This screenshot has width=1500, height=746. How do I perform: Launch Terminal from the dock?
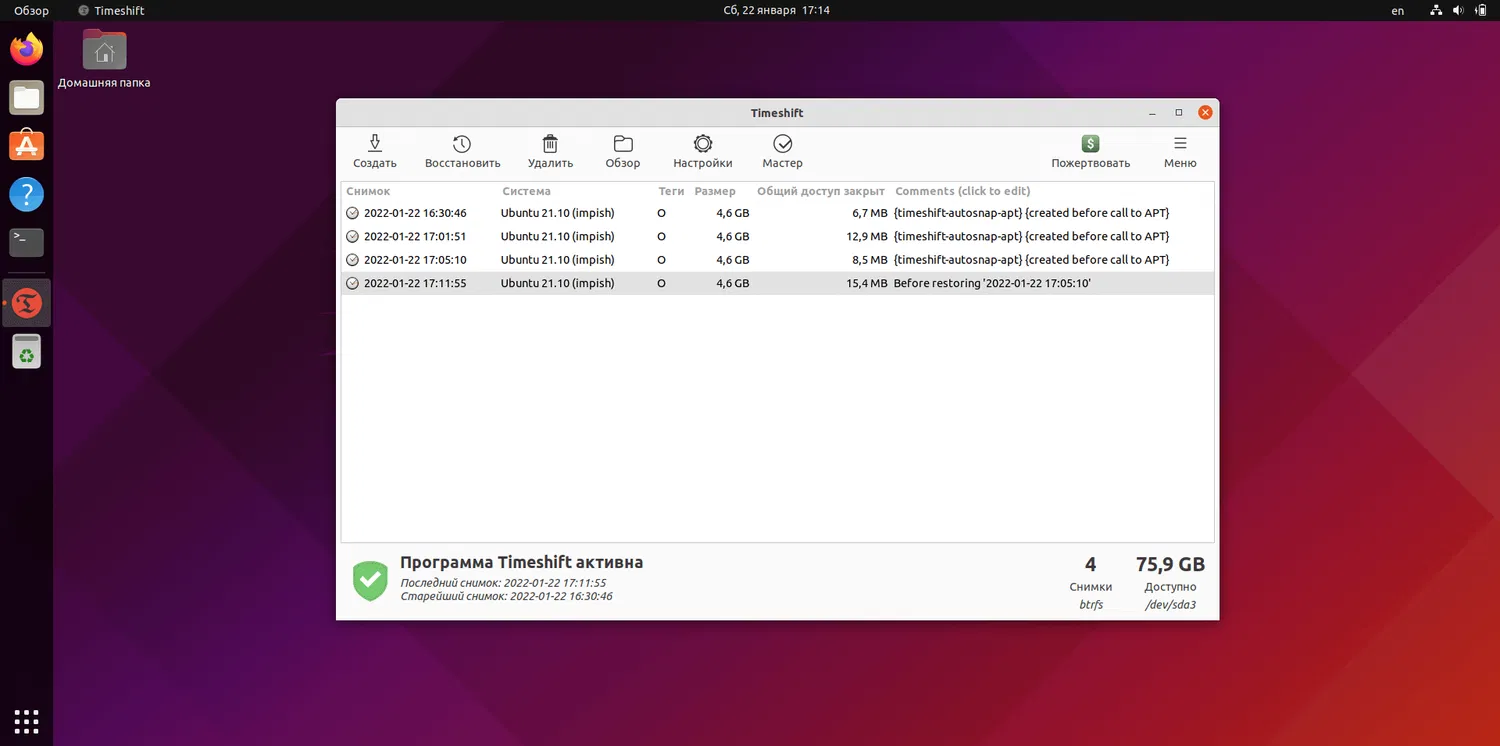point(27,242)
